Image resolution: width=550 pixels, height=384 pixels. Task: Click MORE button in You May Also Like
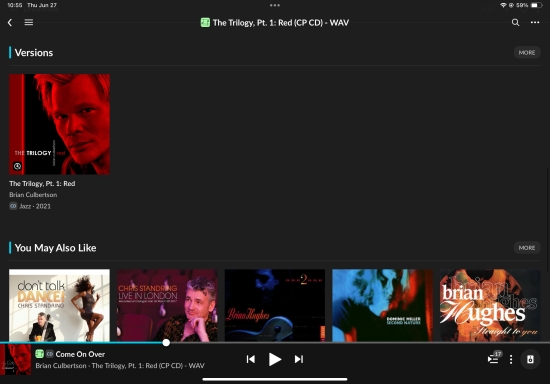coord(527,248)
